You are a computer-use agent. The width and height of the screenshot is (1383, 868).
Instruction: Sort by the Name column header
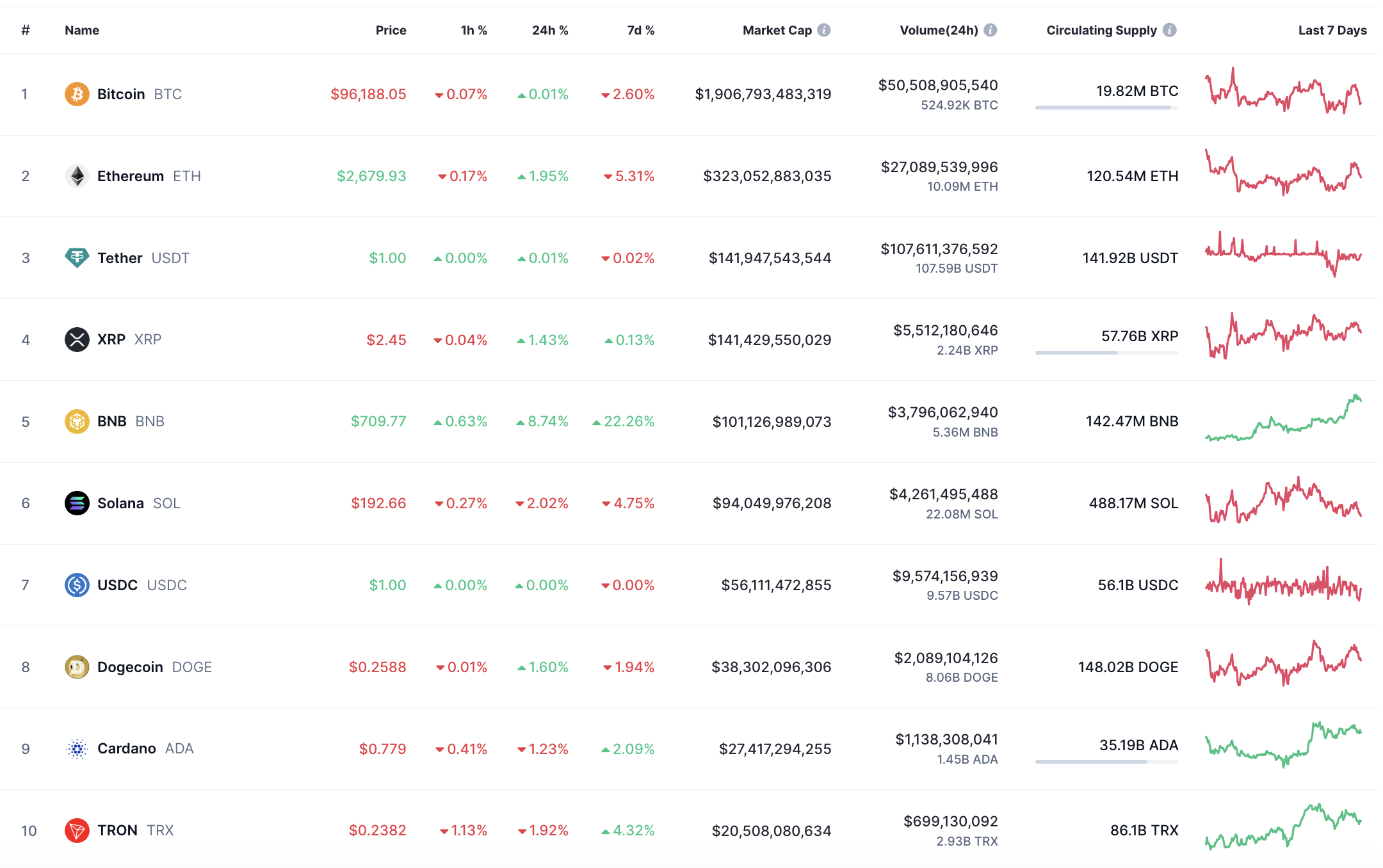pos(82,30)
